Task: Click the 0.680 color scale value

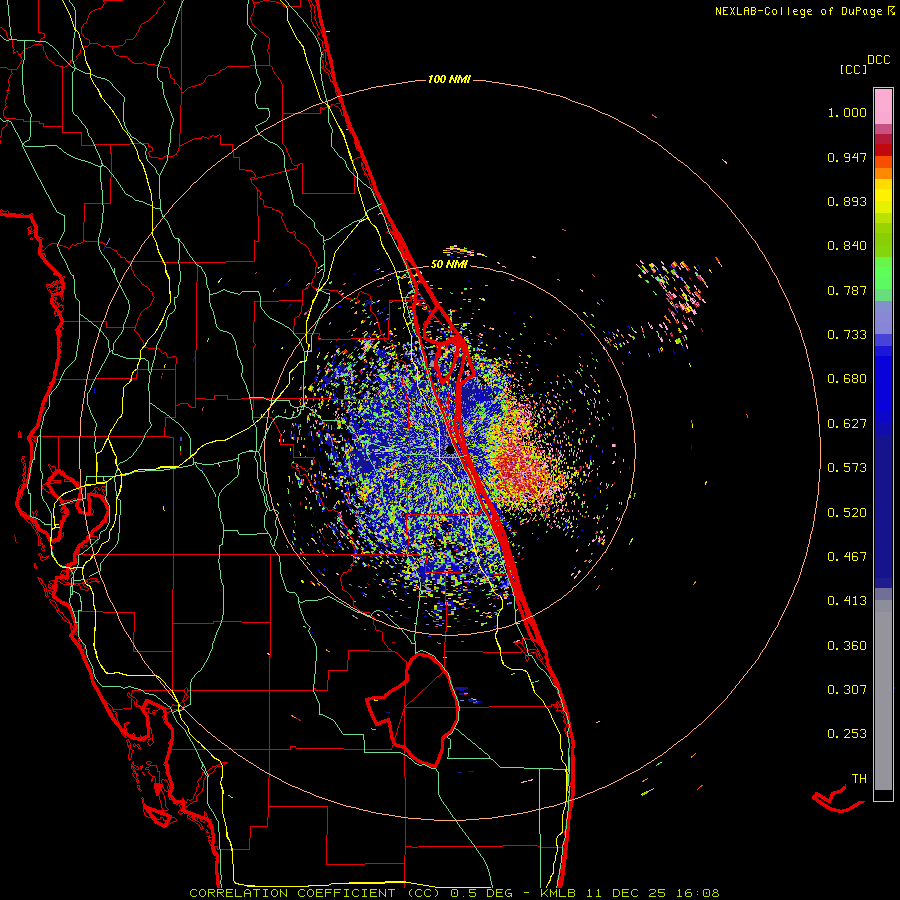Action: pyautogui.click(x=847, y=379)
